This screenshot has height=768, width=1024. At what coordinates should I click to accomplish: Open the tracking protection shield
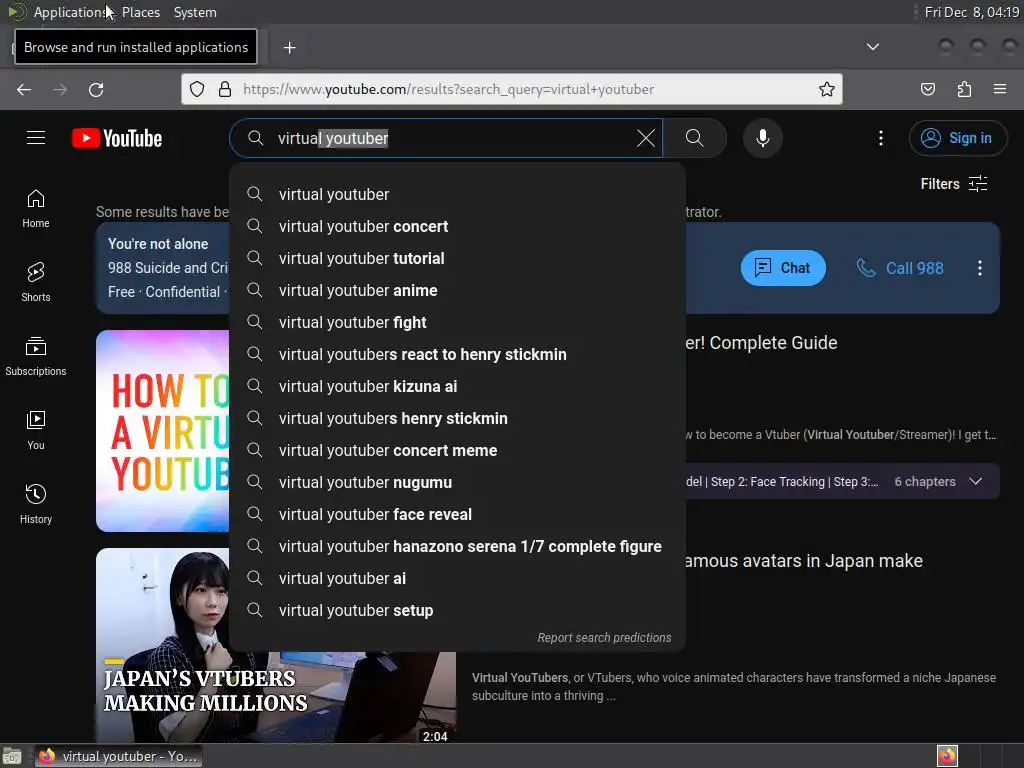pyautogui.click(x=197, y=89)
